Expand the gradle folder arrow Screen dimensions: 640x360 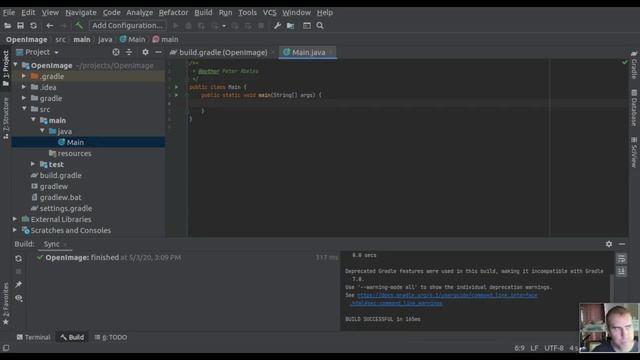coord(24,98)
